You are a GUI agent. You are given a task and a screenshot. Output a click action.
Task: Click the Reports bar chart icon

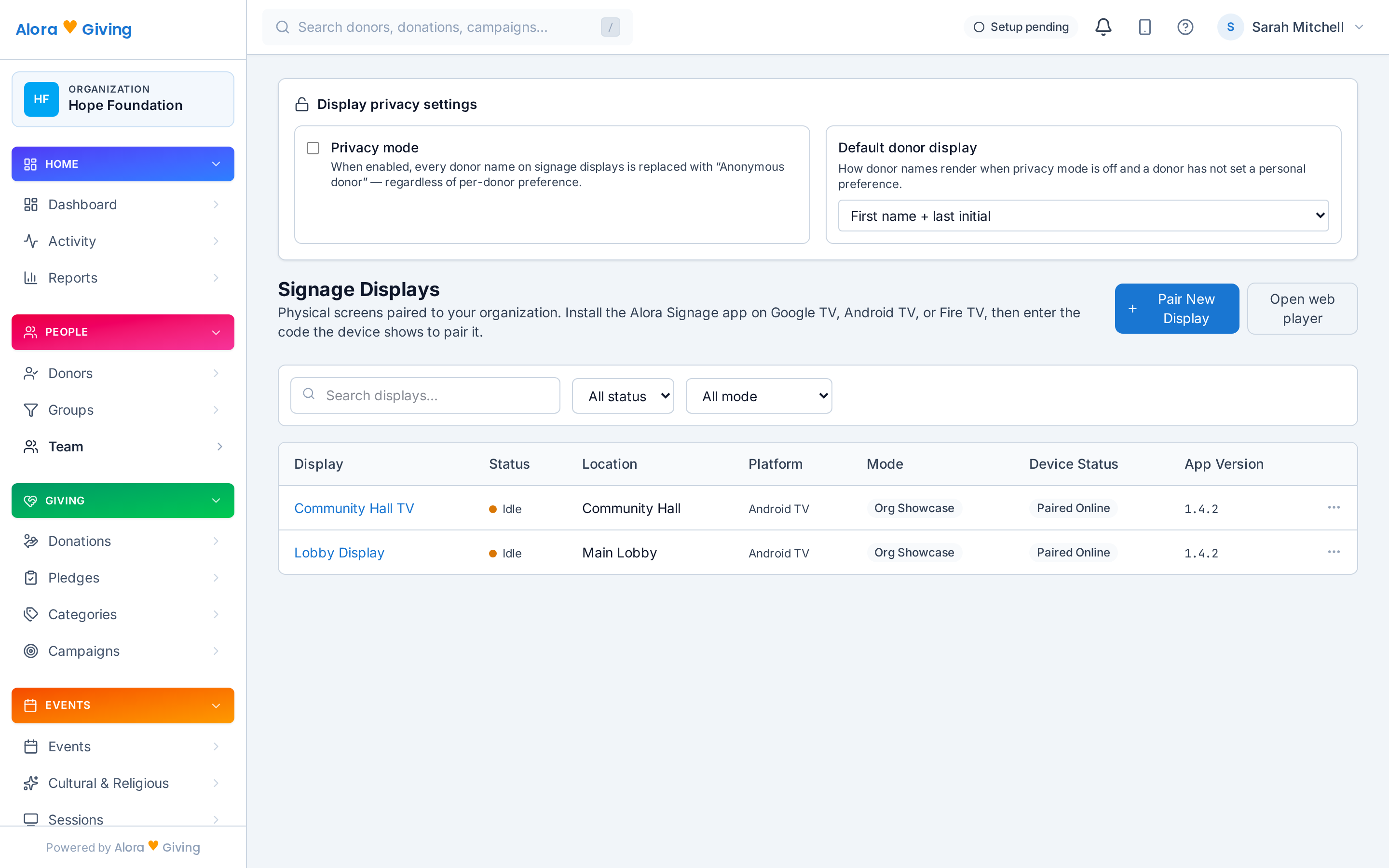[30, 278]
